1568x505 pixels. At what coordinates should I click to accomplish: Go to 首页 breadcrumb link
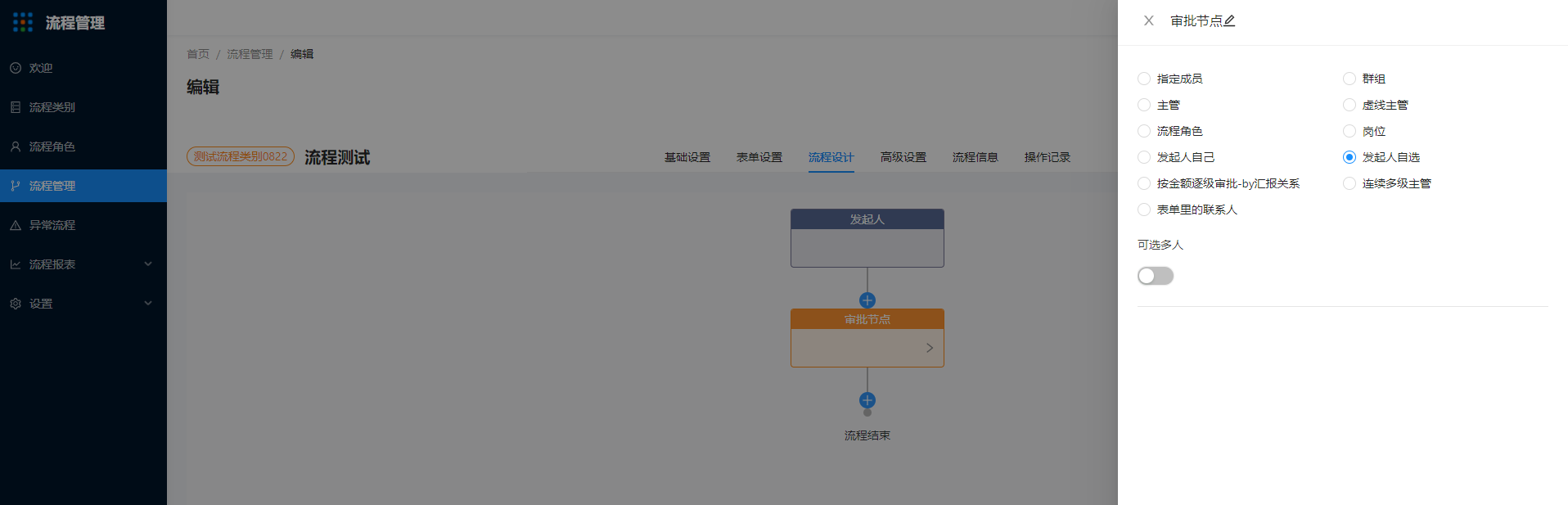[x=198, y=54]
